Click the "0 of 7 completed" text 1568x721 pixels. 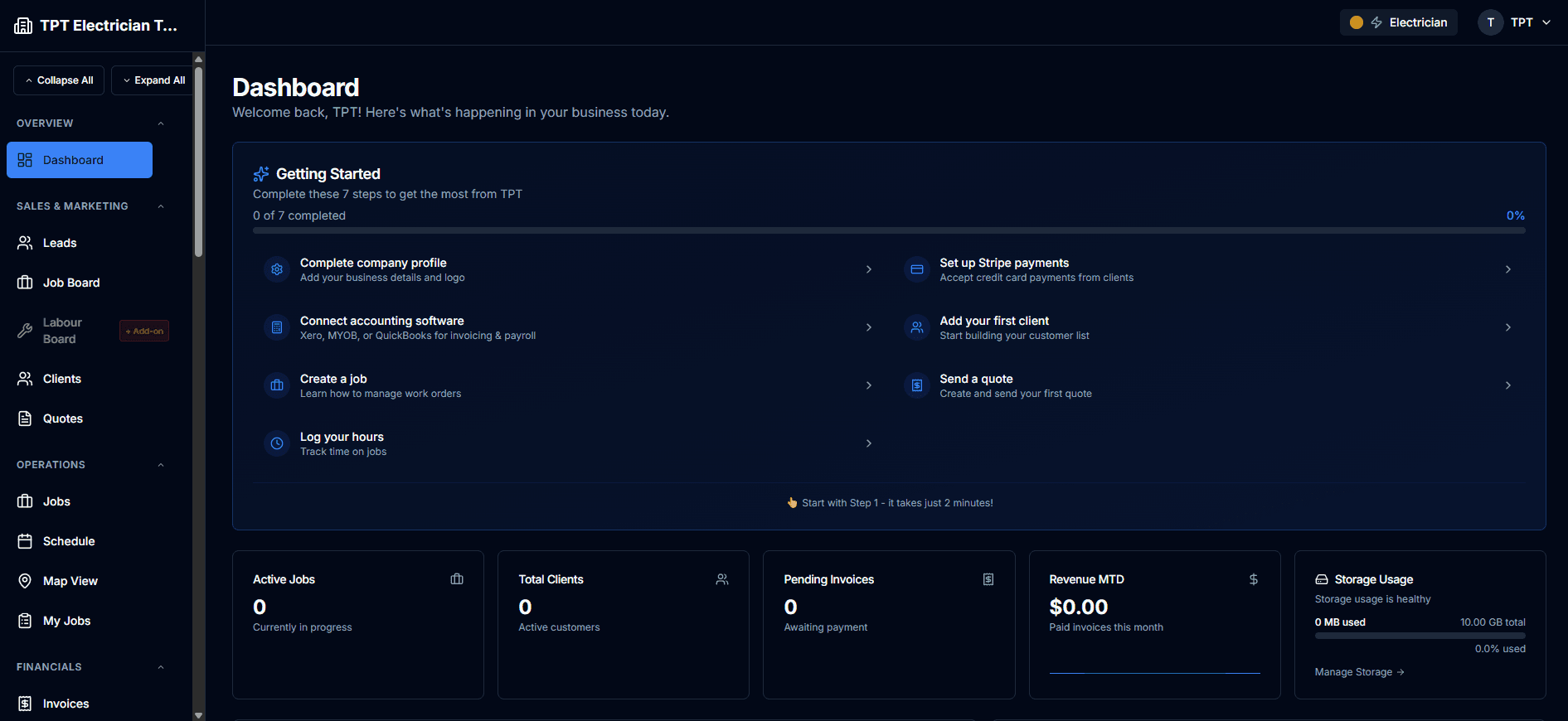pyautogui.click(x=299, y=215)
